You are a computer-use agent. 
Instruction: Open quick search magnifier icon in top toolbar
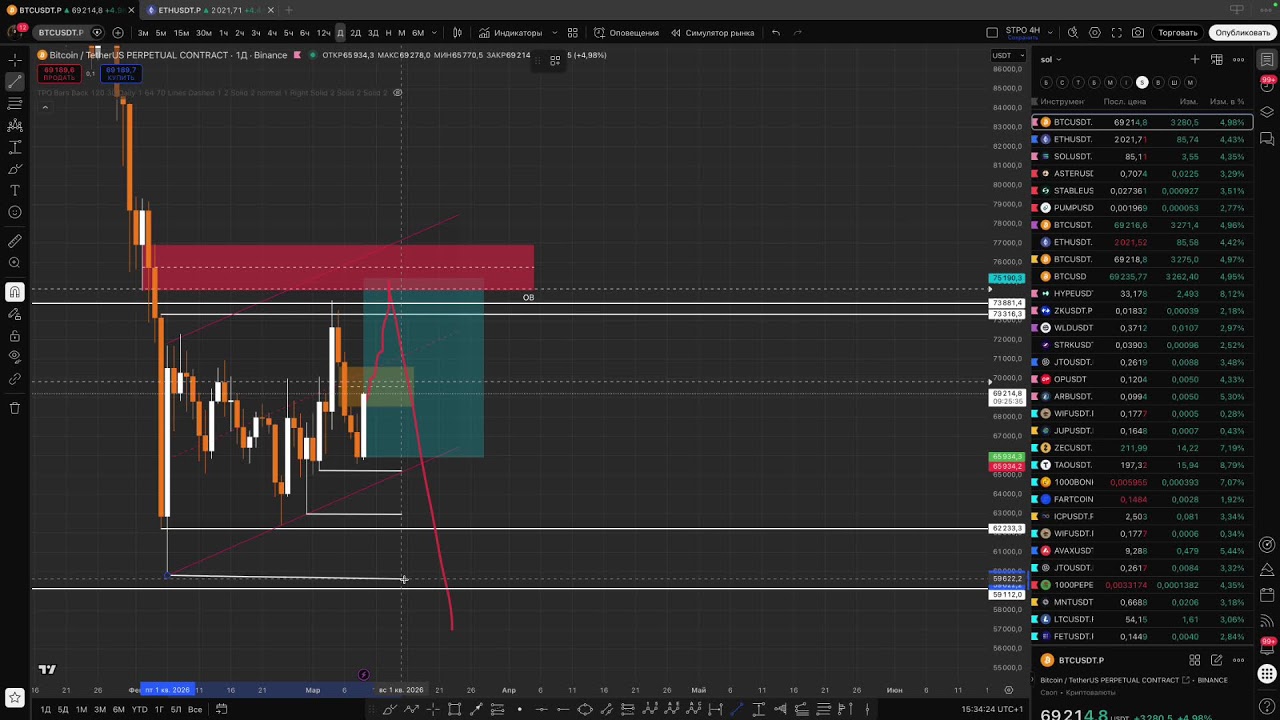pyautogui.click(x=1073, y=33)
